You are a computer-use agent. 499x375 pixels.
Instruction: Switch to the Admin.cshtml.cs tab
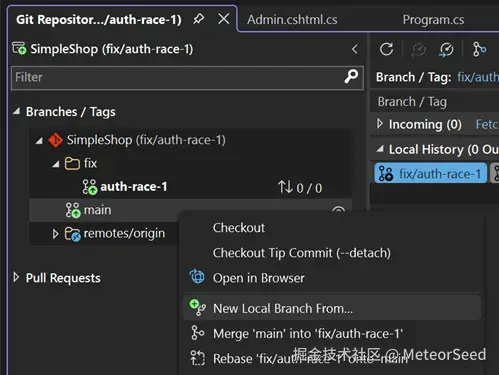pyautogui.click(x=292, y=20)
